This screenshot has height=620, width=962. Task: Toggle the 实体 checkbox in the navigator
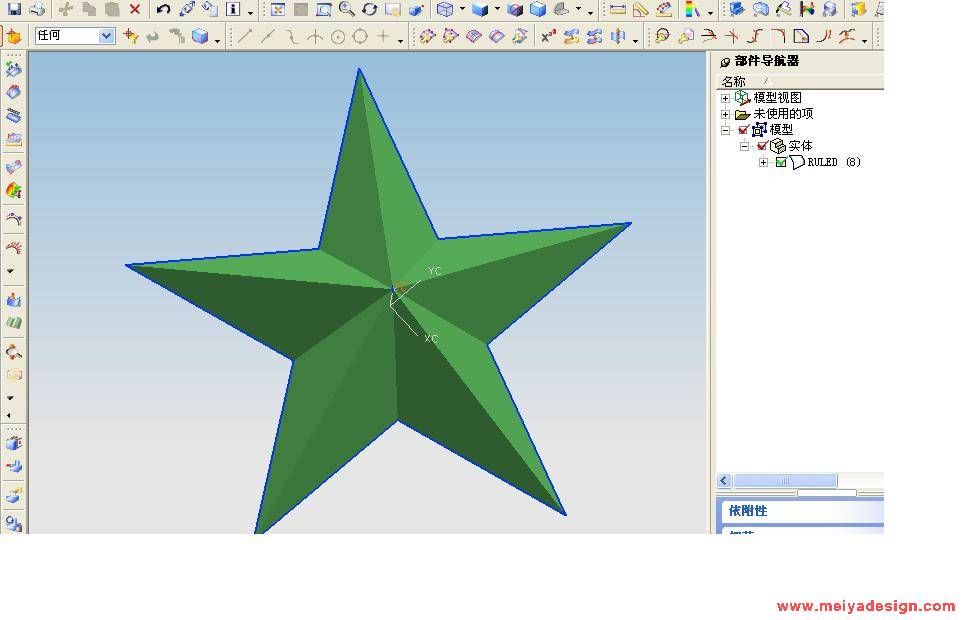(x=762, y=146)
